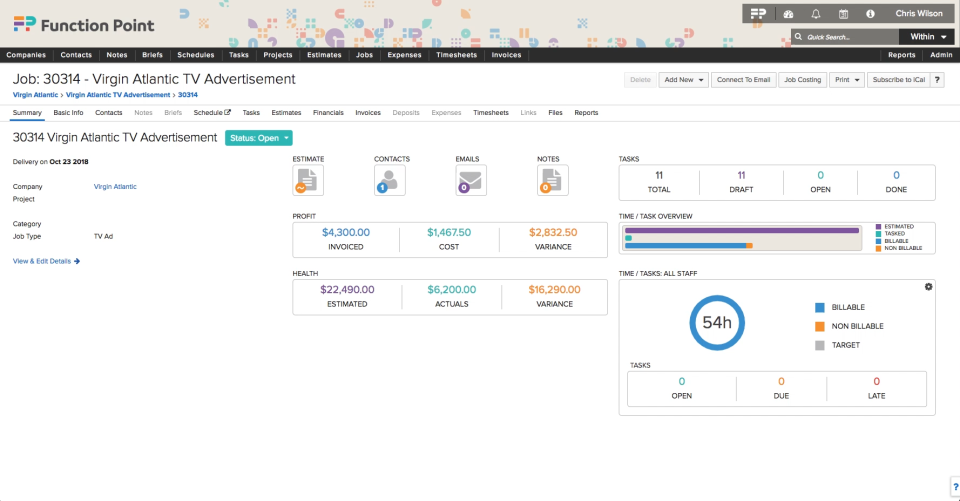Open the Projects menu
960x501 pixels.
pos(278,55)
